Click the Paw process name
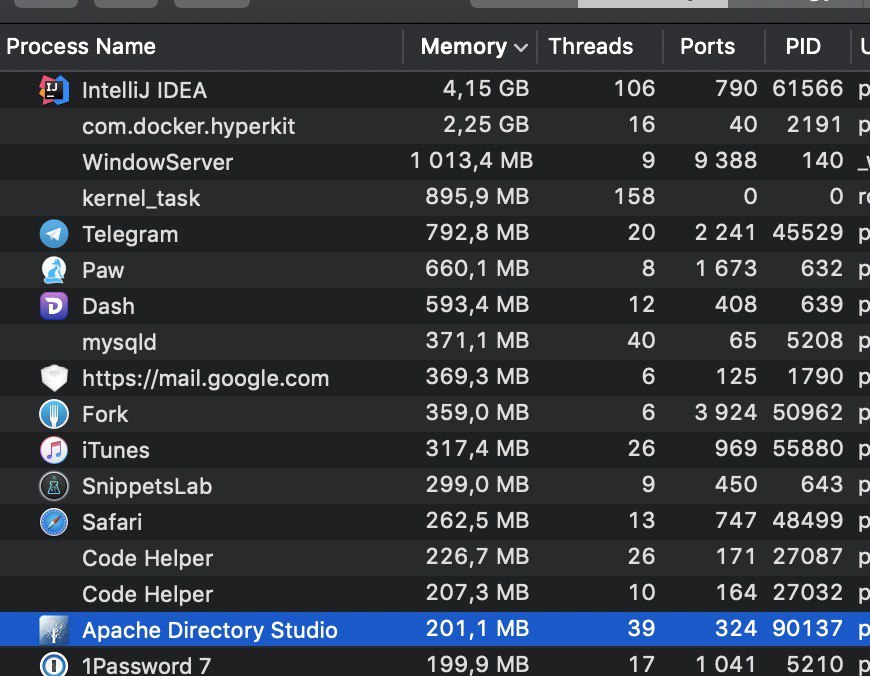Viewport: 870px width, 676px height. coord(103,270)
